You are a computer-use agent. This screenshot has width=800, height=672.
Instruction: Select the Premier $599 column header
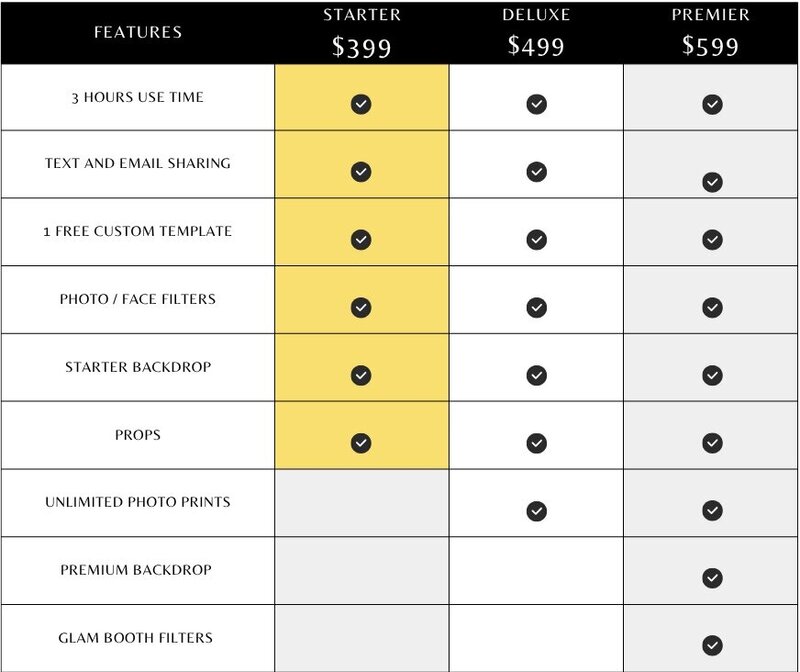[x=711, y=32]
